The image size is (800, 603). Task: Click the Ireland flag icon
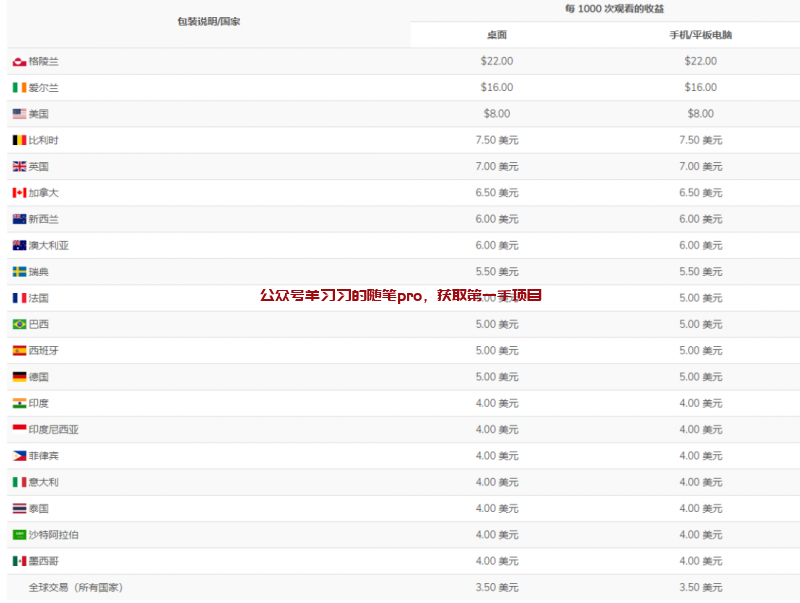coord(19,88)
